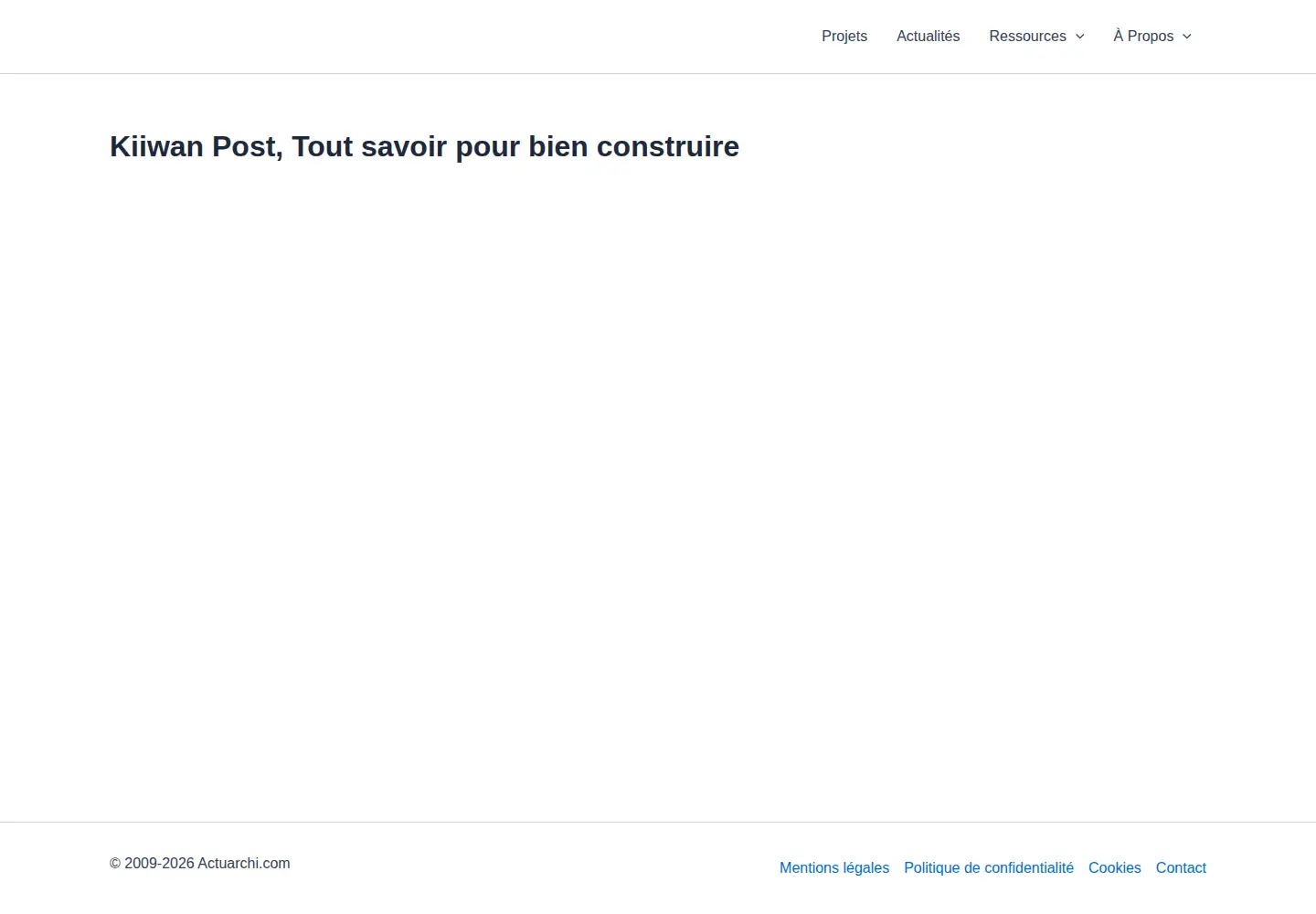Expand the Ressources dropdown chevron
1316x914 pixels.
click(x=1079, y=37)
